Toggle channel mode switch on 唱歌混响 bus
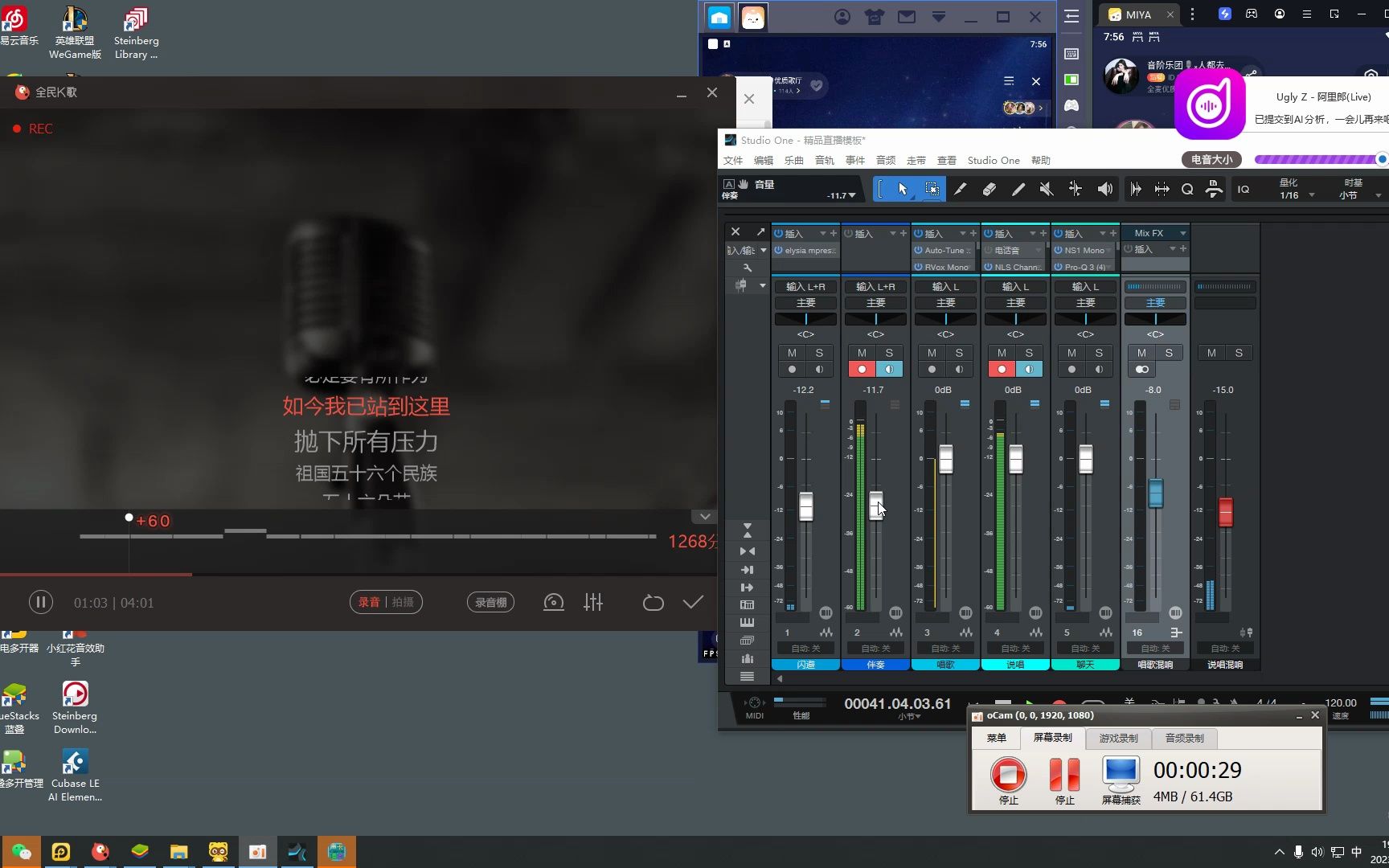 tap(1141, 370)
